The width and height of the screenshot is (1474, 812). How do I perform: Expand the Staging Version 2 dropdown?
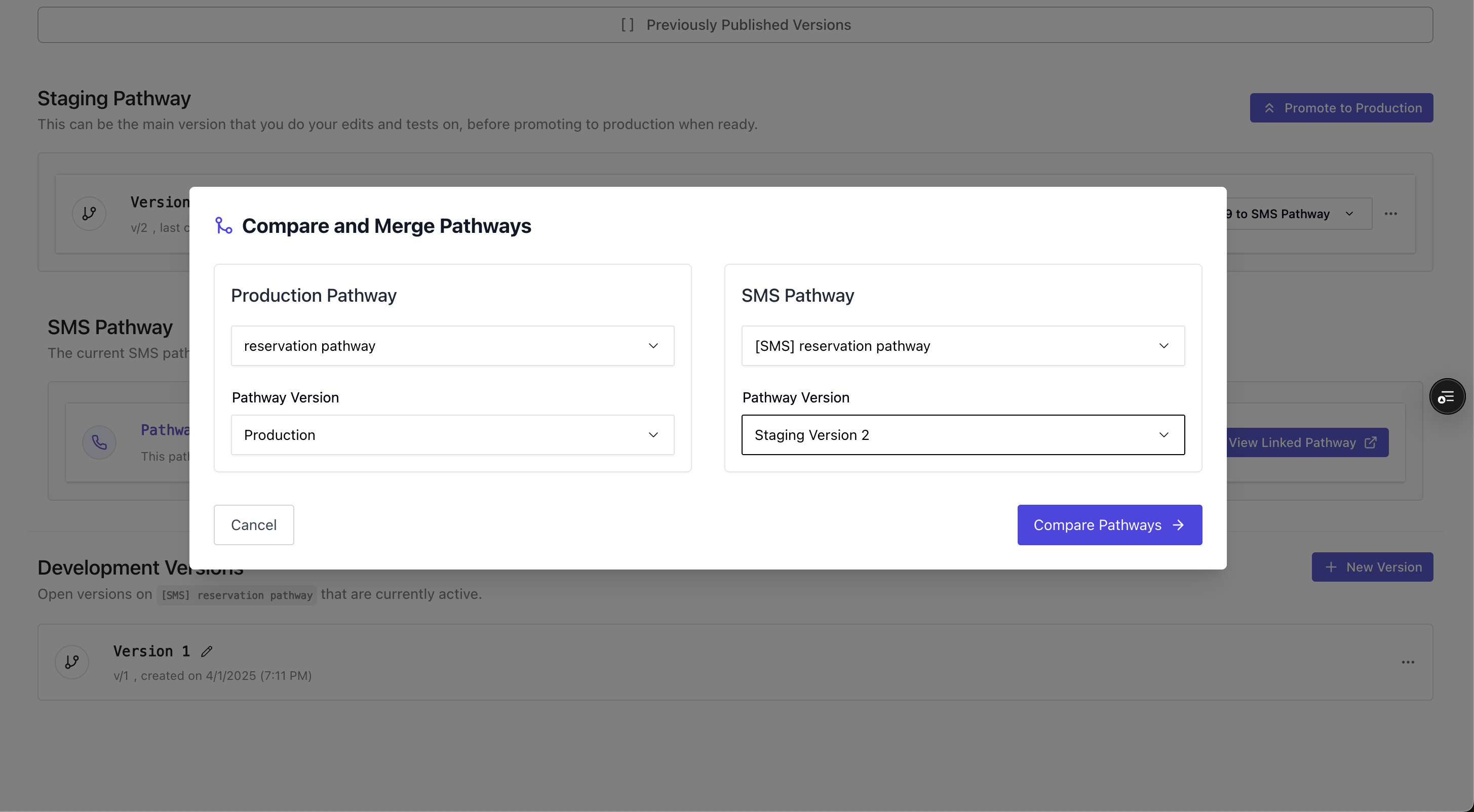(962, 435)
